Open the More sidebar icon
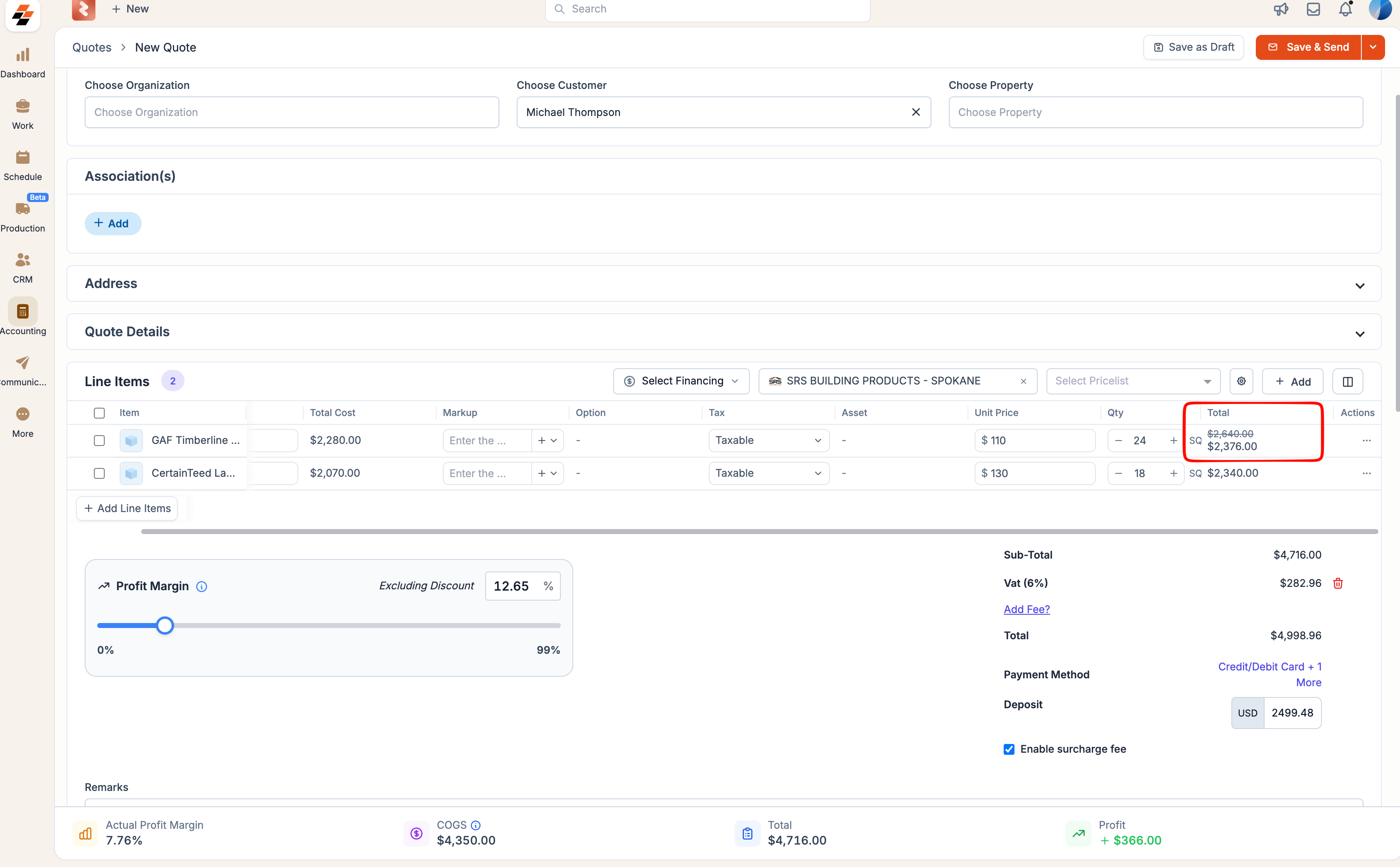 (22, 414)
